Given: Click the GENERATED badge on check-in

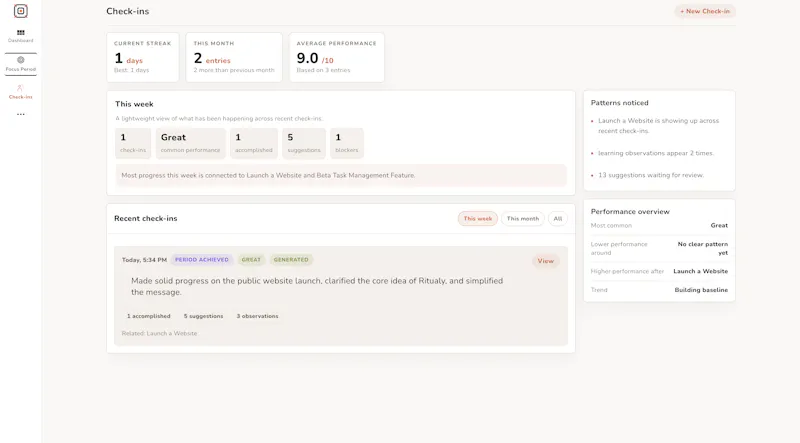Looking at the screenshot, I should point(291,260).
